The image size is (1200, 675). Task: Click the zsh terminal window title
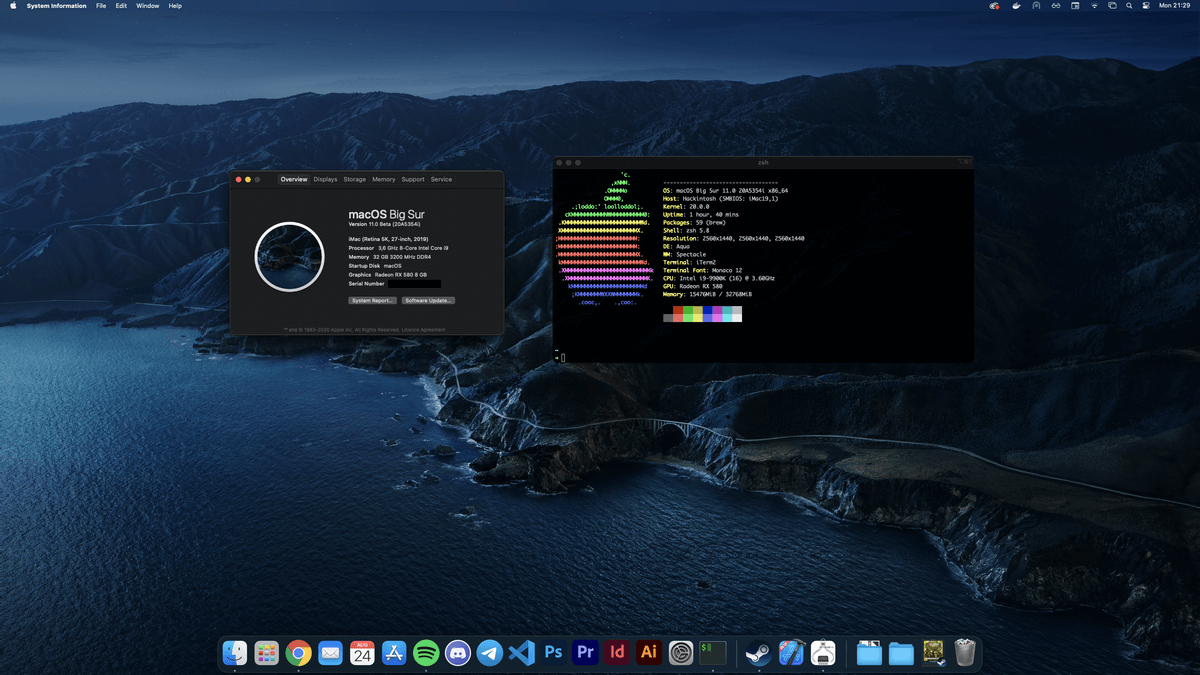pyautogui.click(x=763, y=162)
